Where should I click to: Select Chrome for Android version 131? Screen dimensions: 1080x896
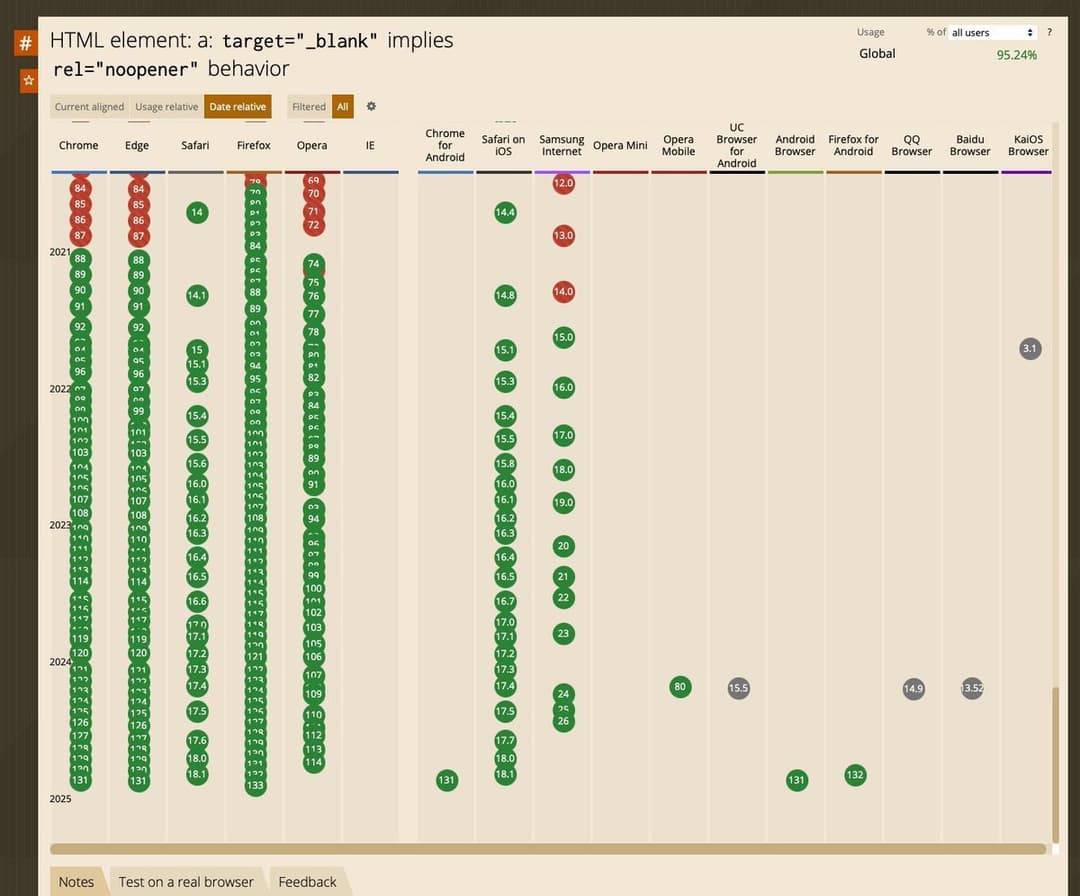pyautogui.click(x=446, y=780)
